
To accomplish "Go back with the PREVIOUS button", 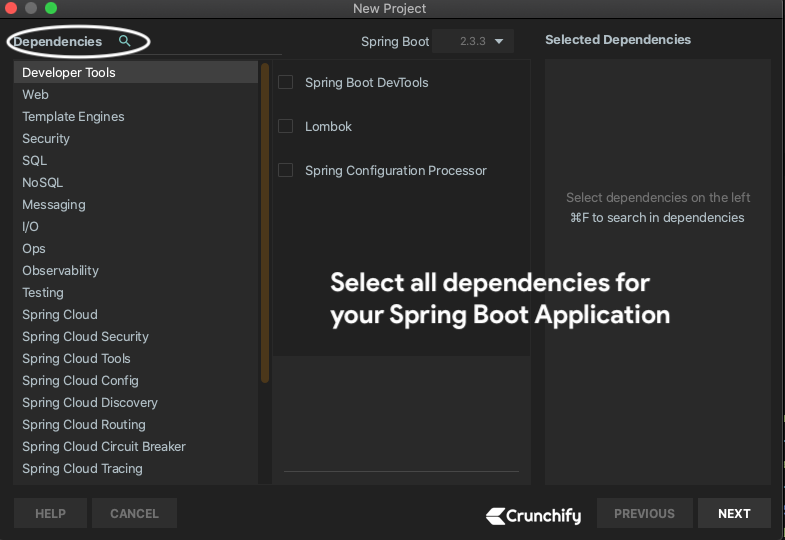I will tap(644, 513).
